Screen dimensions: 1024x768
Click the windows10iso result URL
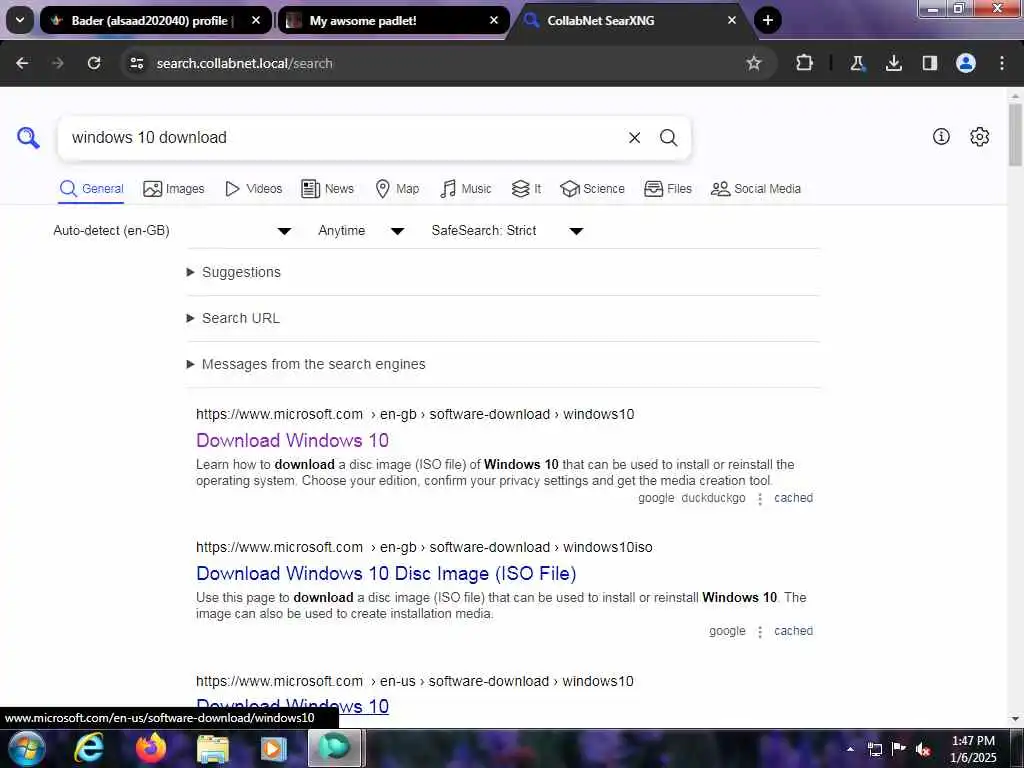424,547
